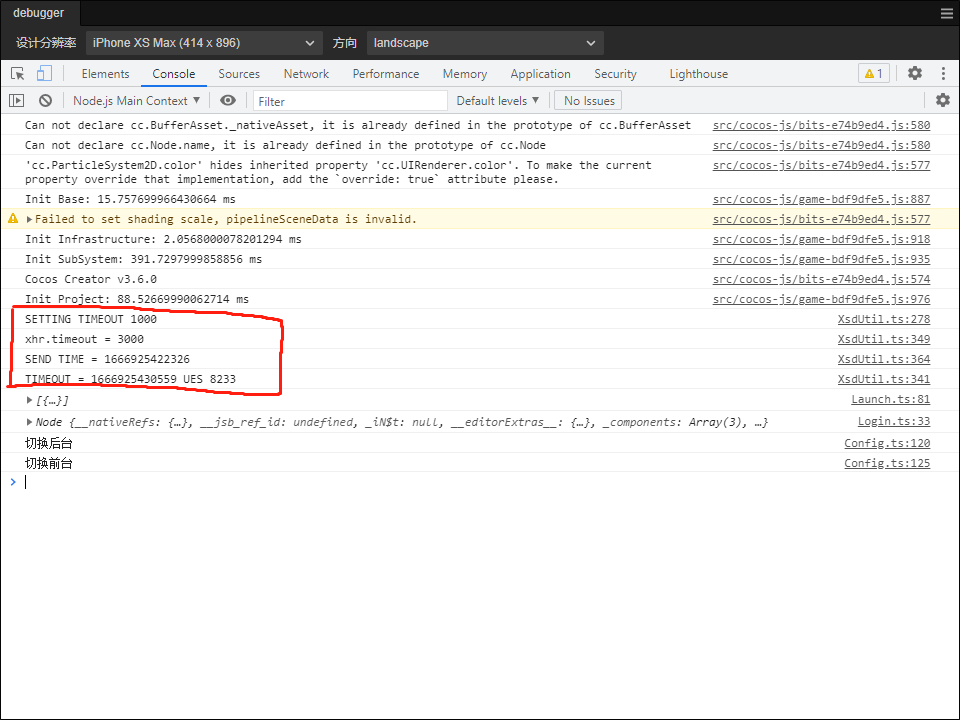Open console settings with the right gear icon
This screenshot has height=720, width=960.
coord(941,100)
